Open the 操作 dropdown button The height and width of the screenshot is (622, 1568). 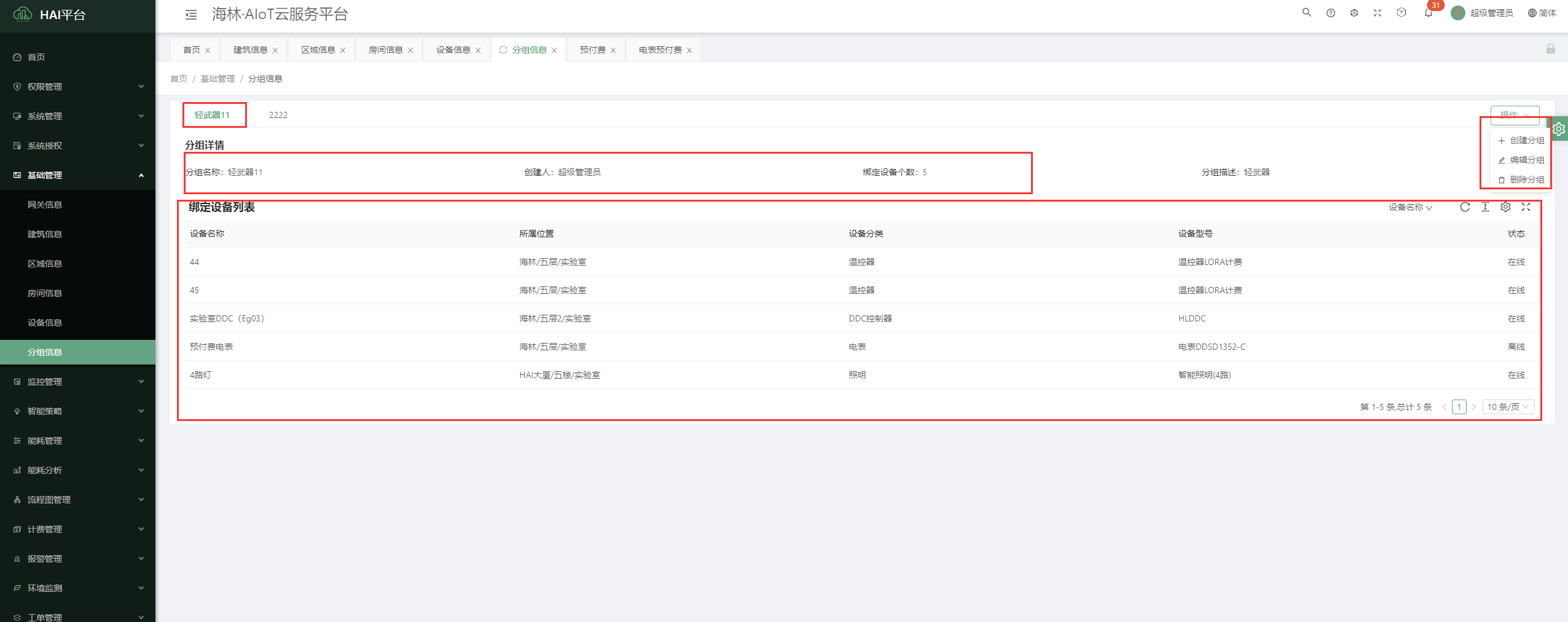point(1515,114)
